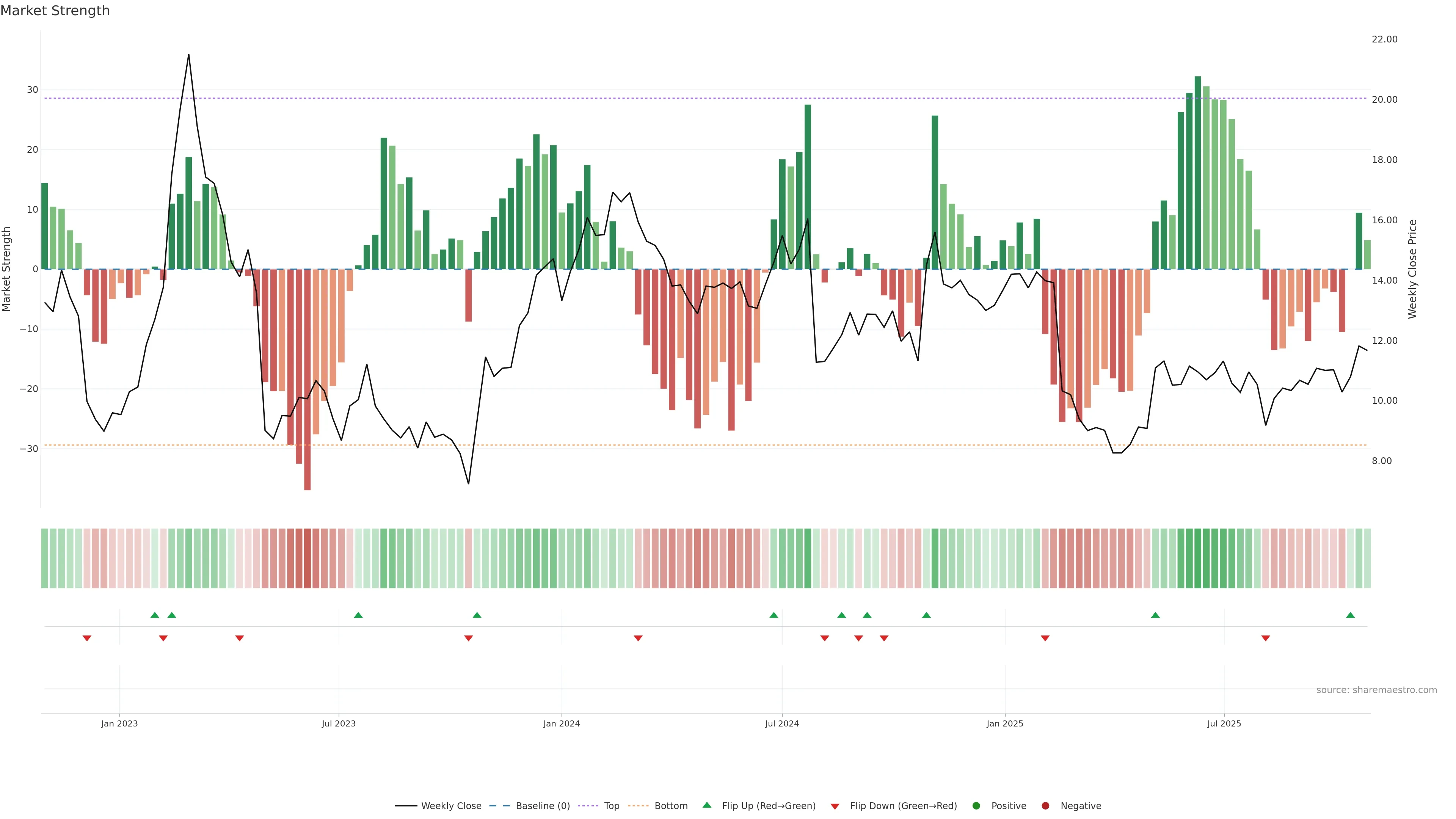1456x819 pixels.
Task: Click Flip Up green triangle legend icon
Action: pos(706,805)
